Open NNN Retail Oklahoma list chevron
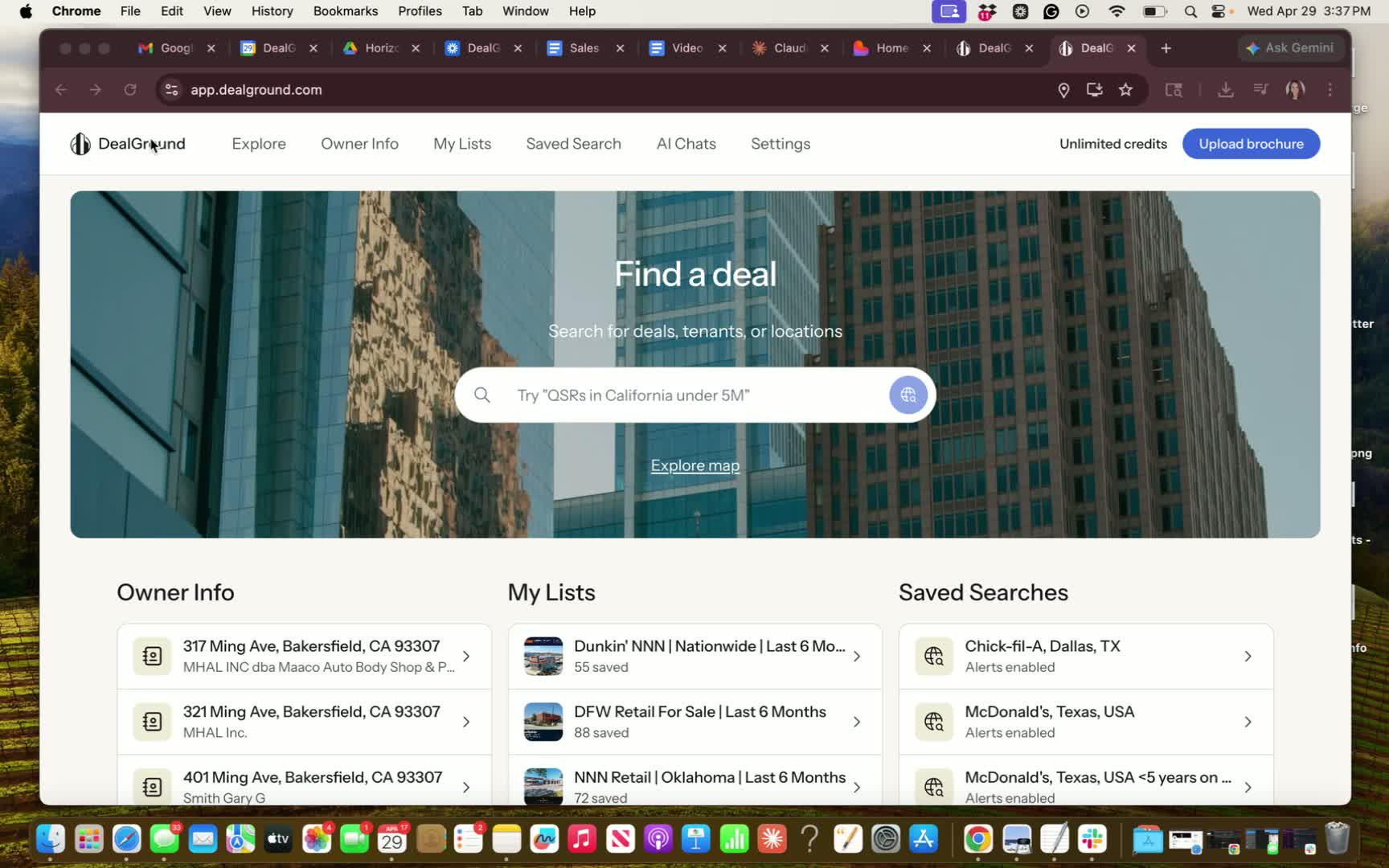This screenshot has height=868, width=1389. 857,788
